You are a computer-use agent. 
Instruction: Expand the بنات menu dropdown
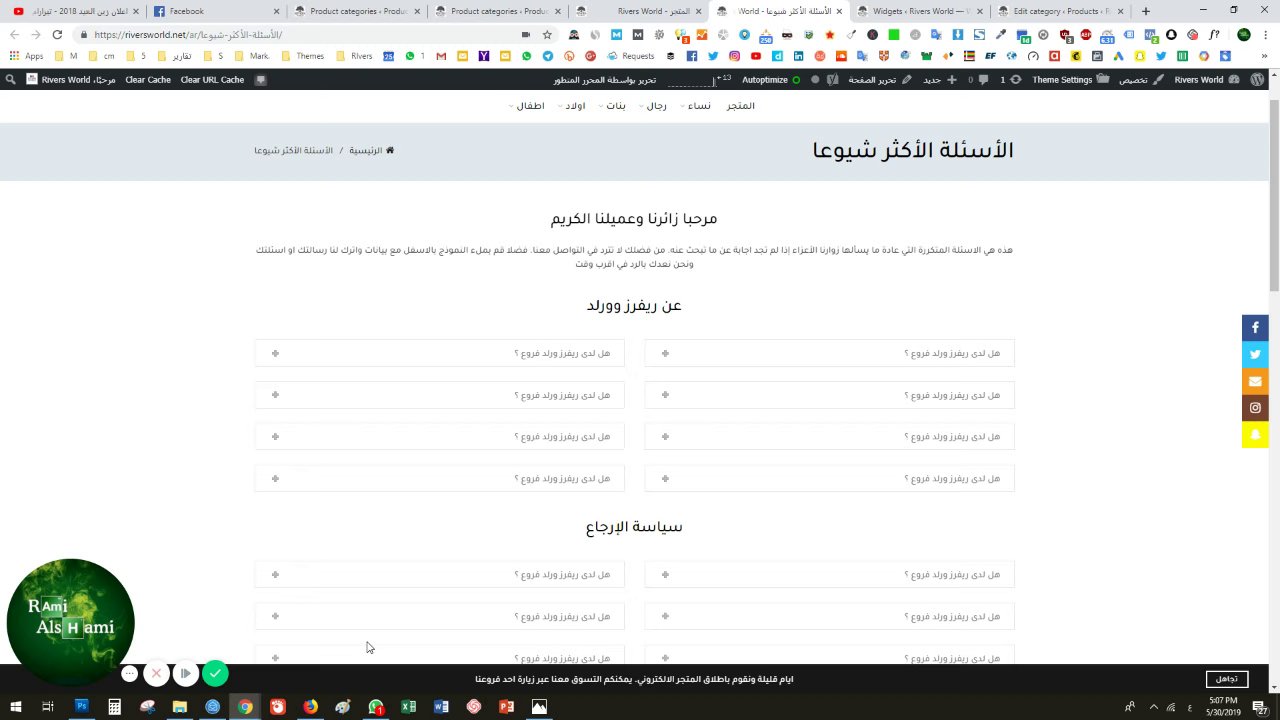(x=612, y=105)
